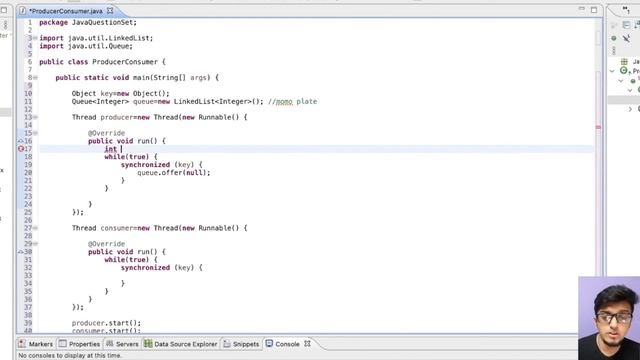Click 'import java.util.LinkedList;' line
Screen dimensions: 640x360
tap(96, 38)
